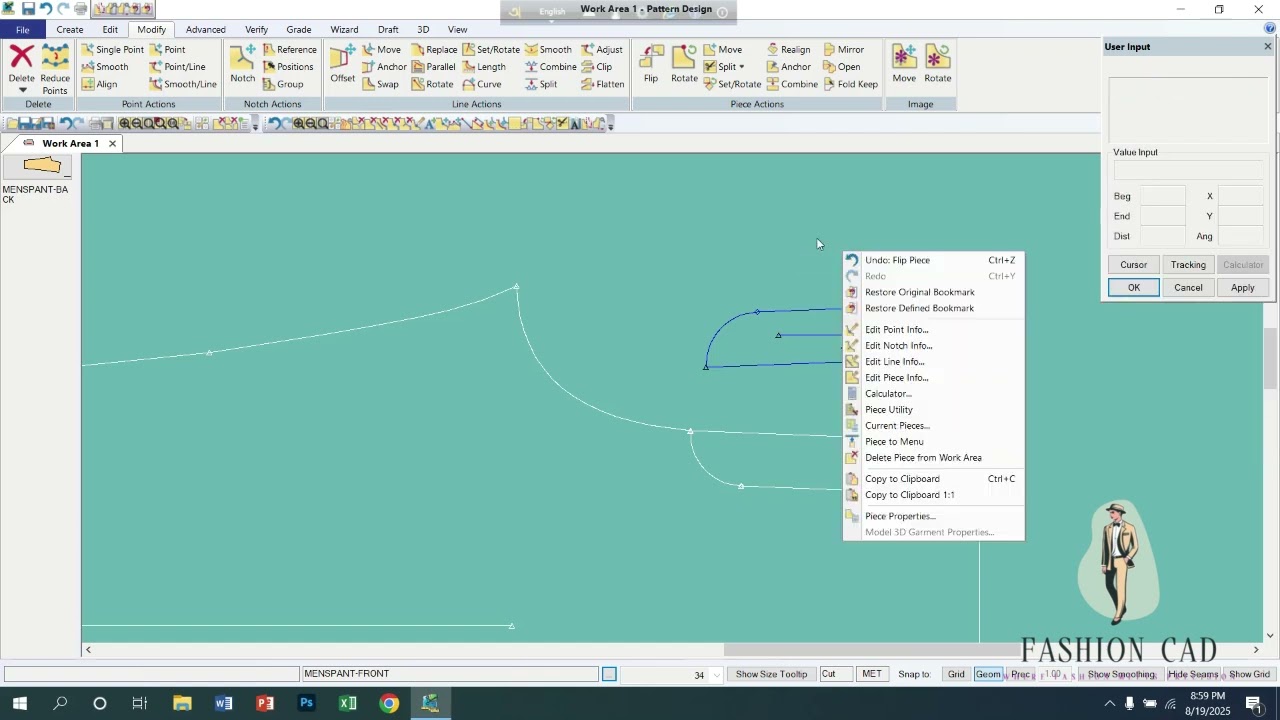Select the Smooth/Line tool
The image size is (1280, 720).
click(x=183, y=84)
